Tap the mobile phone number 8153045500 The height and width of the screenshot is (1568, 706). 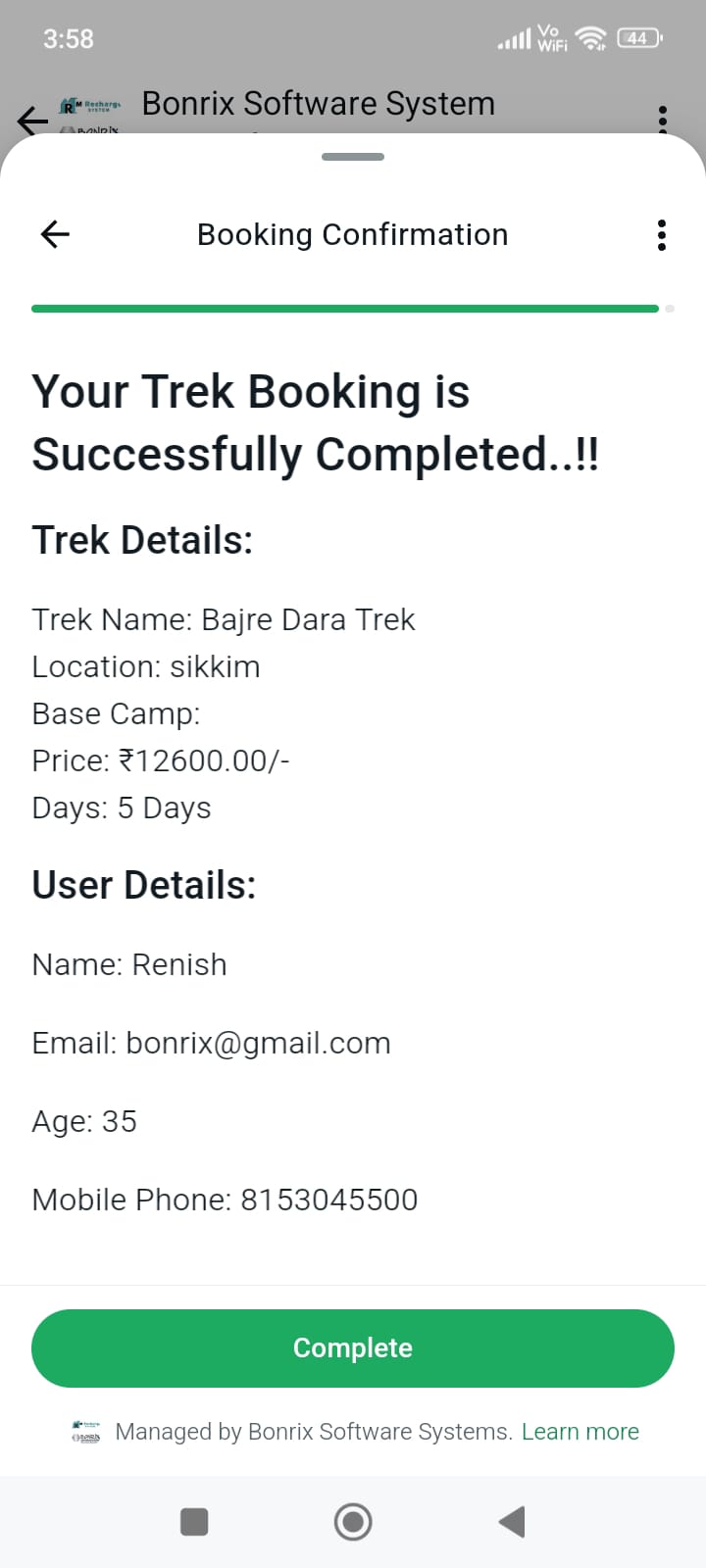click(x=329, y=1200)
